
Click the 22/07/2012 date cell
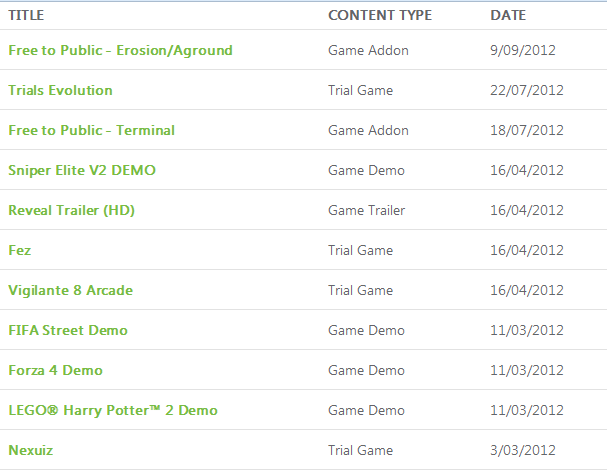click(527, 90)
